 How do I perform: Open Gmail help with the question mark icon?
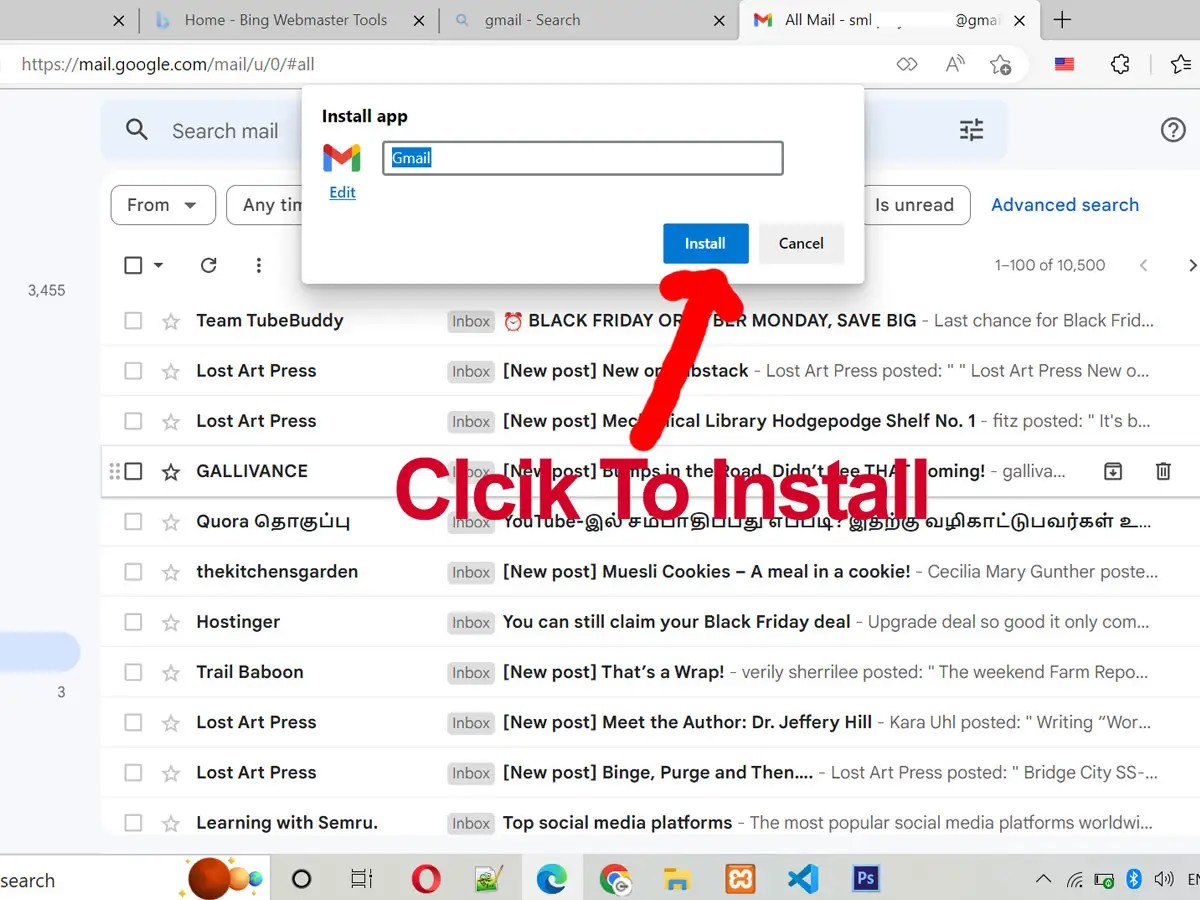[1172, 130]
